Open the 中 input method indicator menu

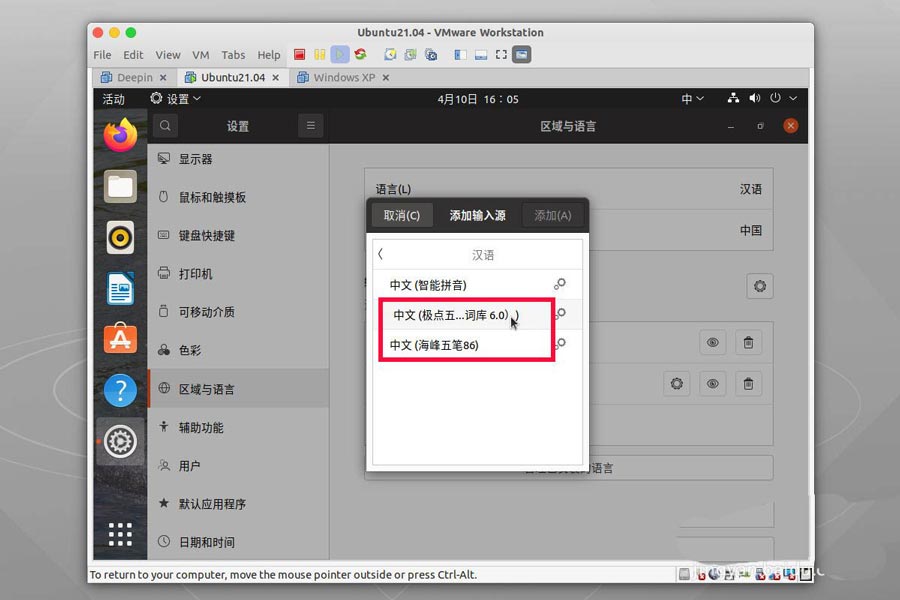pos(690,98)
